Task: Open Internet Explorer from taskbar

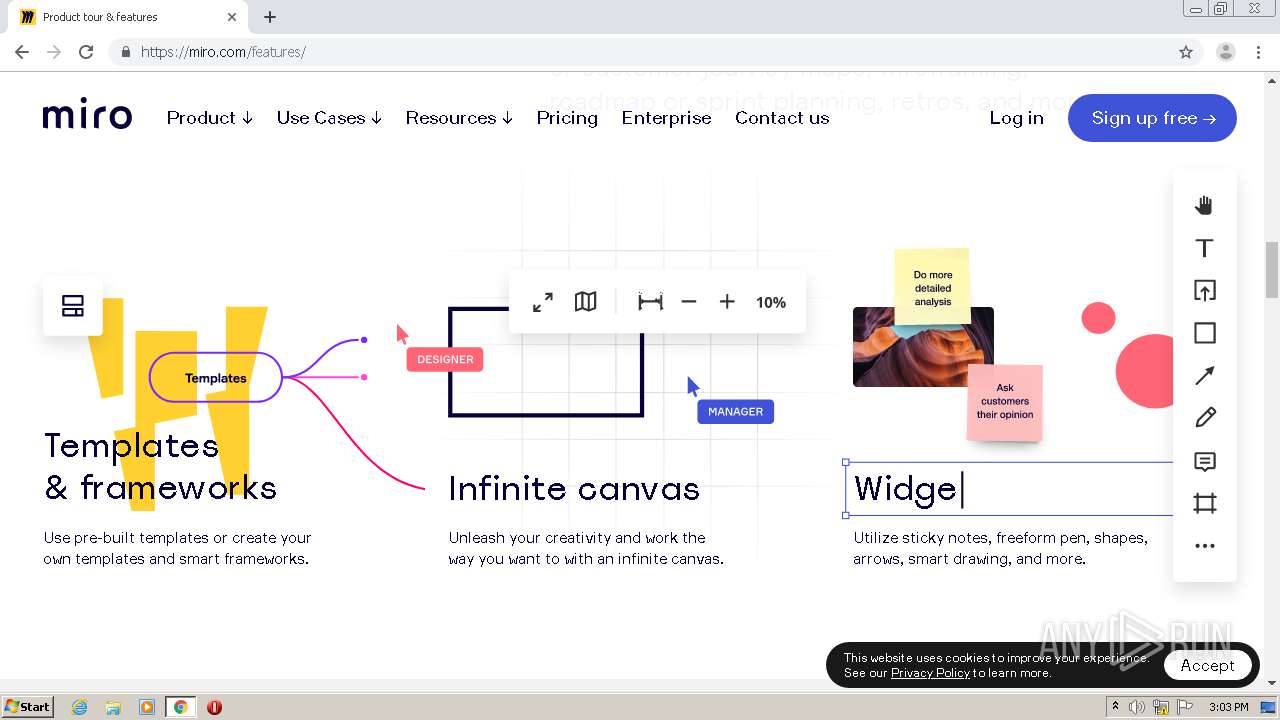Action: tap(79, 707)
